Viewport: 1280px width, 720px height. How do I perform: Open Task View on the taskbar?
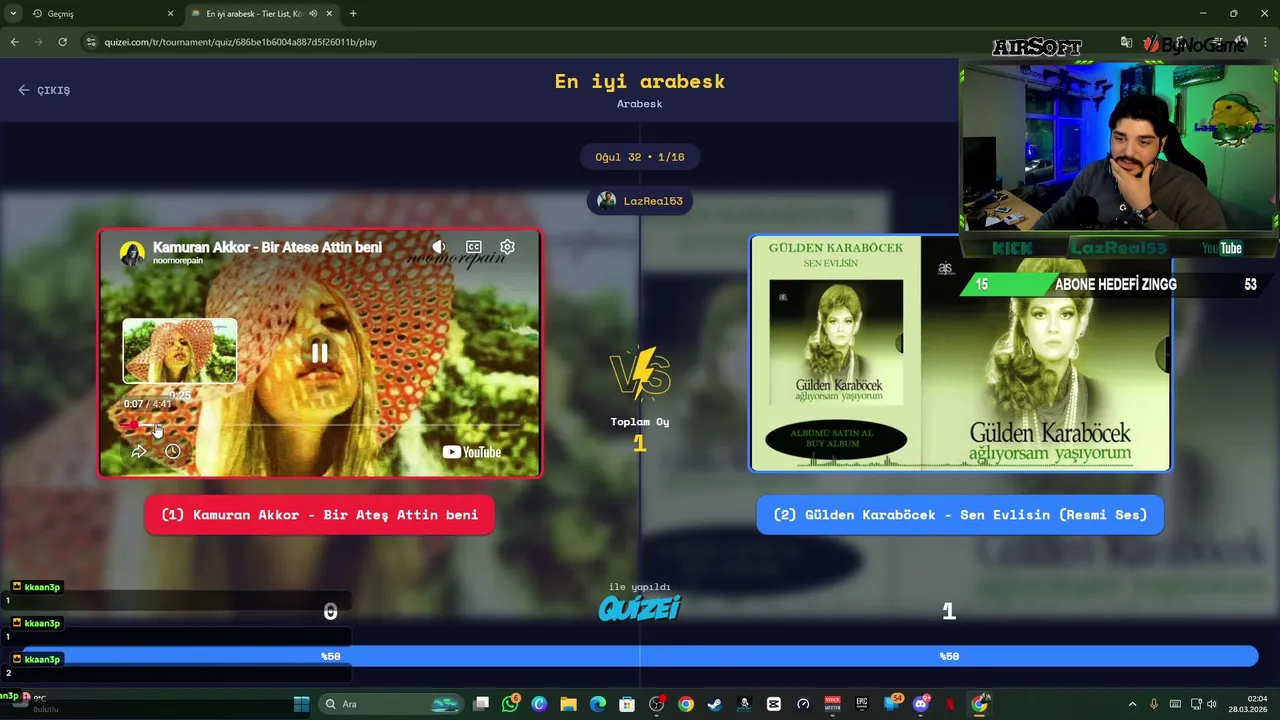point(481,704)
